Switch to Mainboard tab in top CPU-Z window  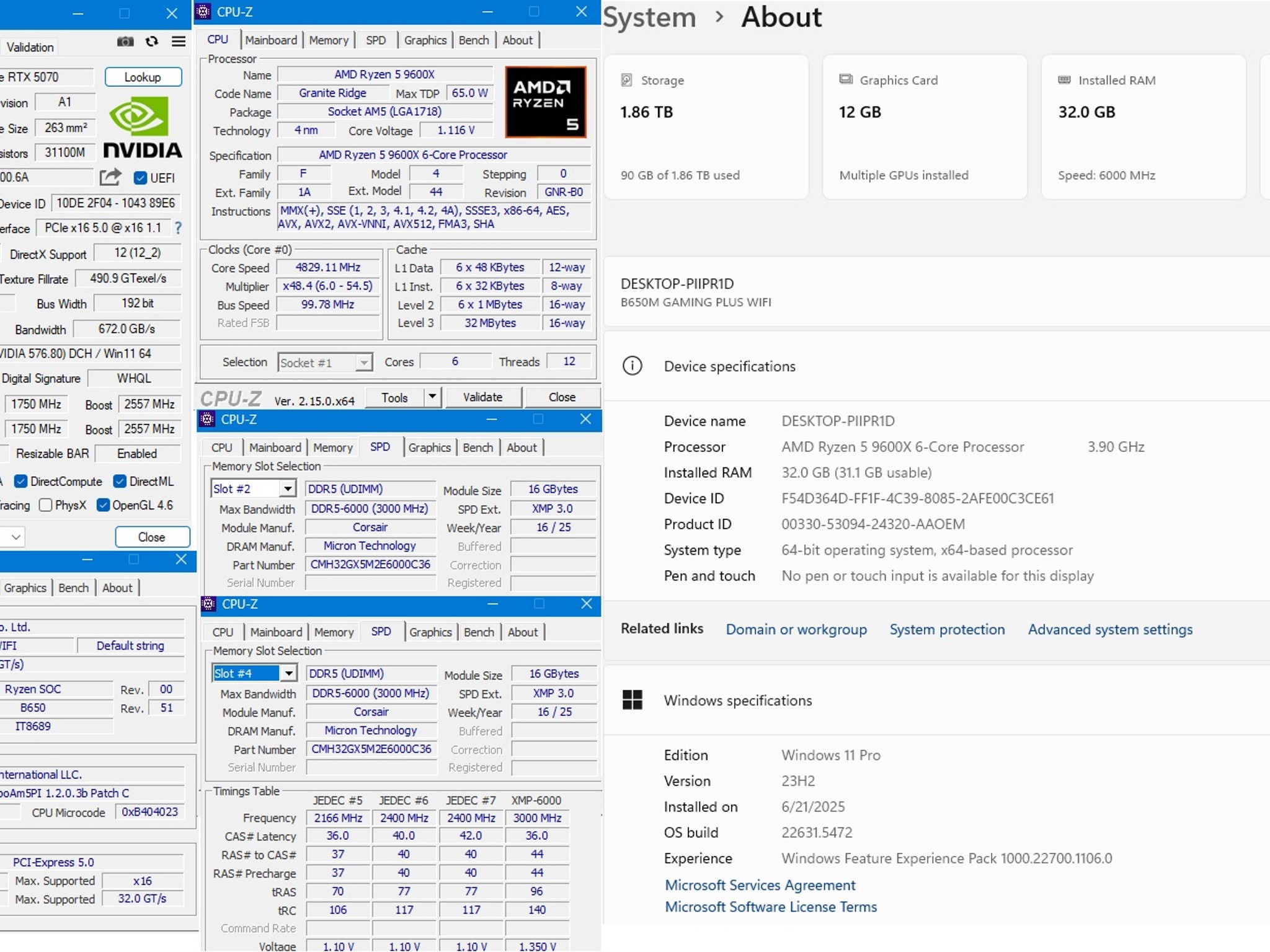tap(271, 40)
